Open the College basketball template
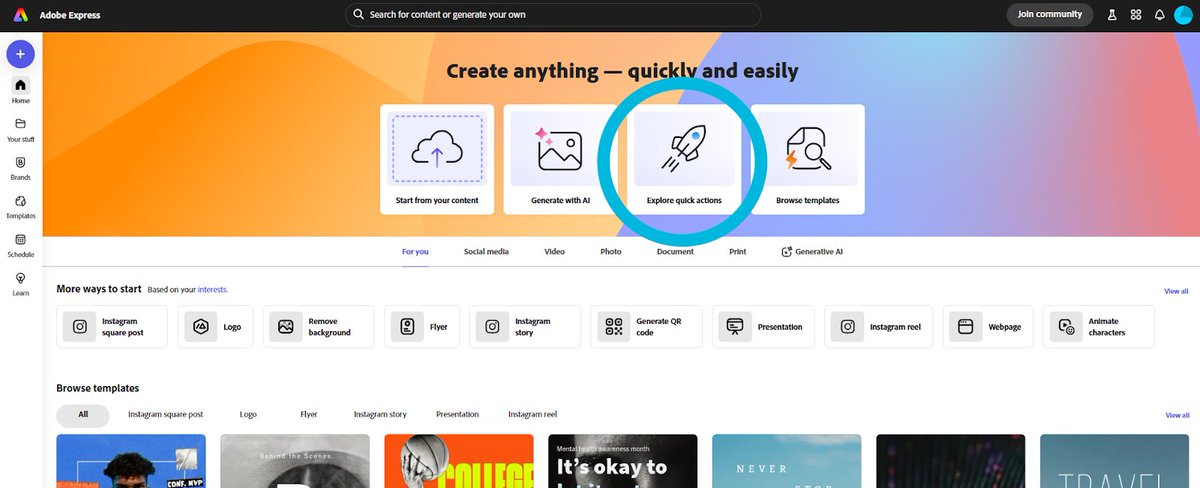1200x488 pixels. pyautogui.click(x=459, y=461)
